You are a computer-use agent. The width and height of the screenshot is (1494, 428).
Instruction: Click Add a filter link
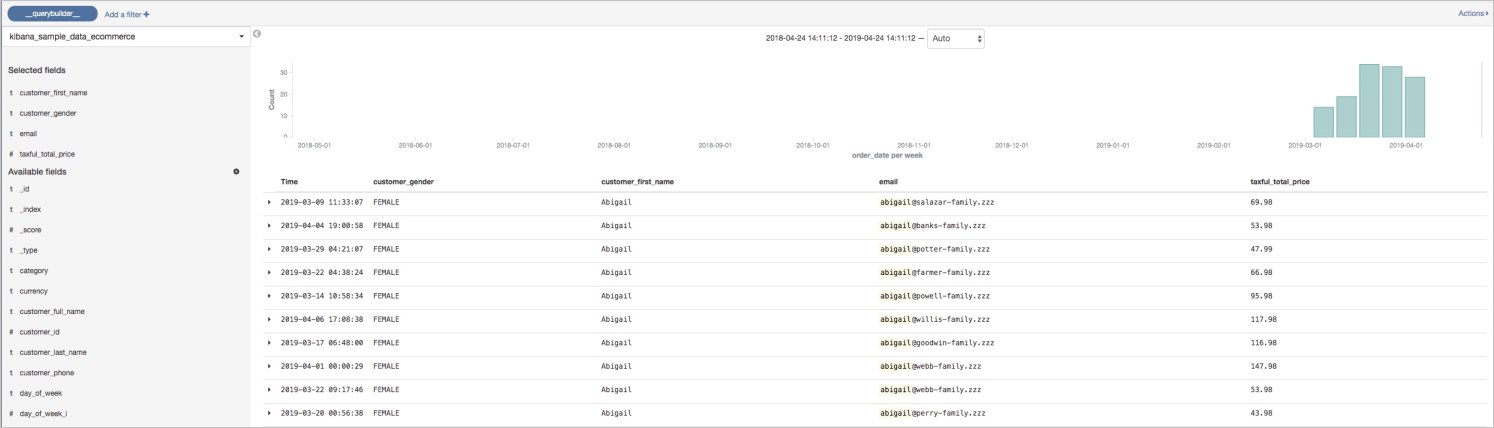127,14
